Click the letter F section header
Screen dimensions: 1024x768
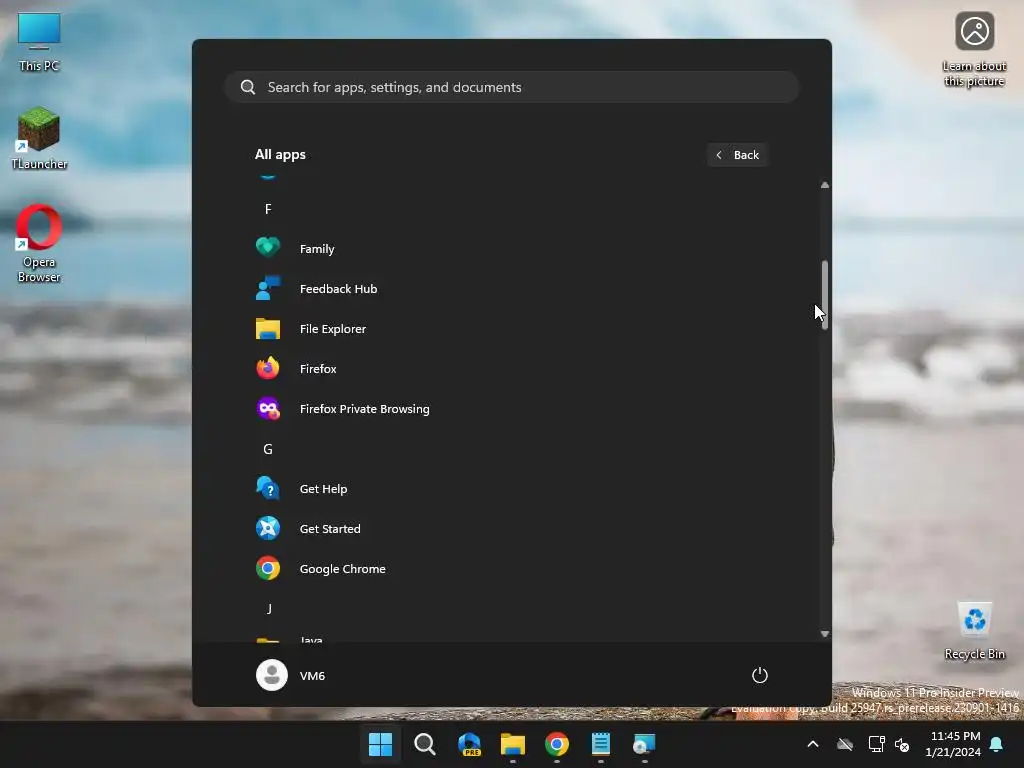click(x=268, y=209)
